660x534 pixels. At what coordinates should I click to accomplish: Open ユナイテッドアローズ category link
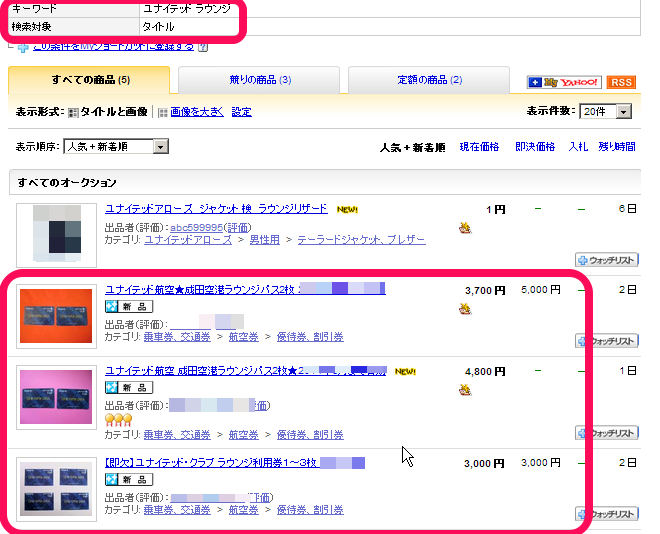(188, 240)
